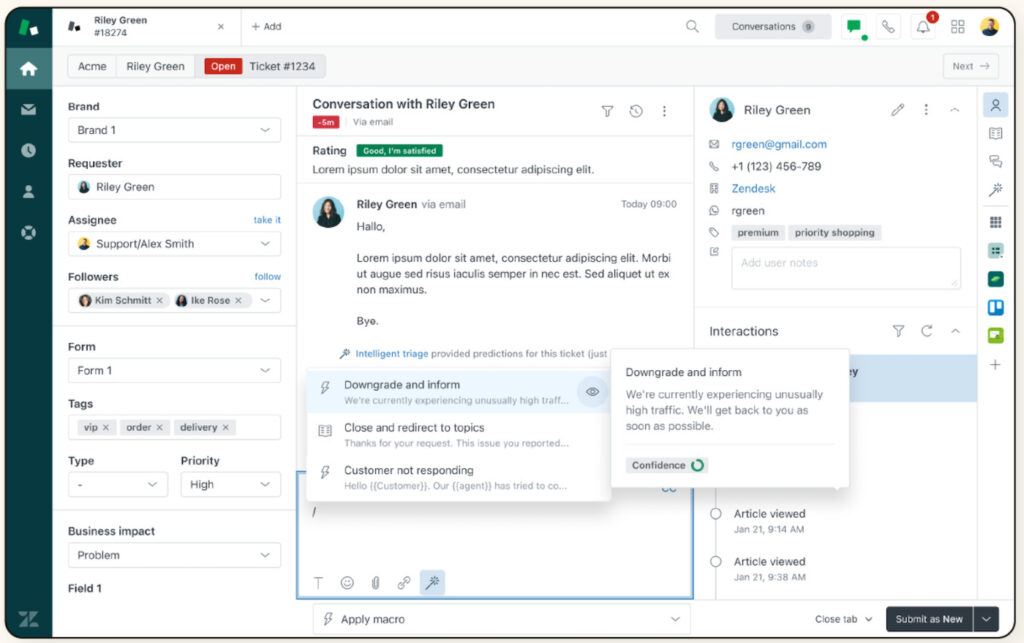Click the search magnifier icon
The height and width of the screenshot is (643, 1024).
(x=692, y=26)
